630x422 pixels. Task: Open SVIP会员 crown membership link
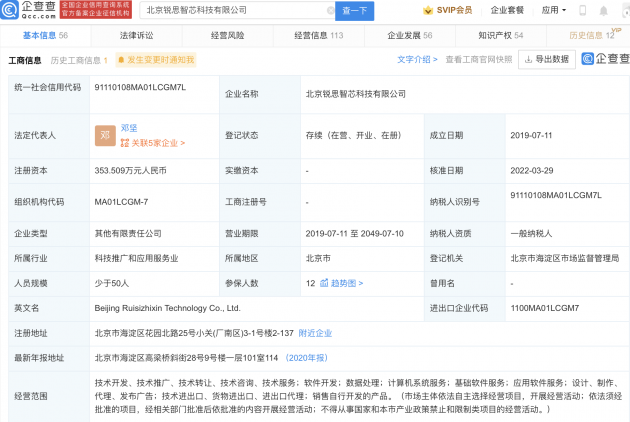coord(448,10)
